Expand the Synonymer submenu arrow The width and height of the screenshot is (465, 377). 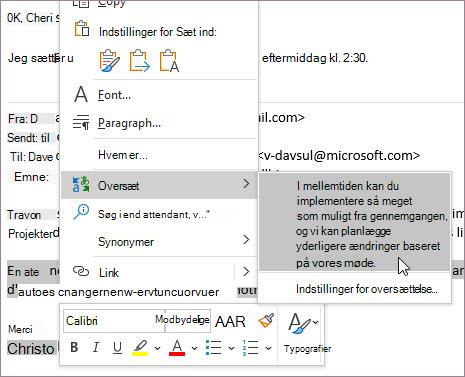click(x=246, y=240)
